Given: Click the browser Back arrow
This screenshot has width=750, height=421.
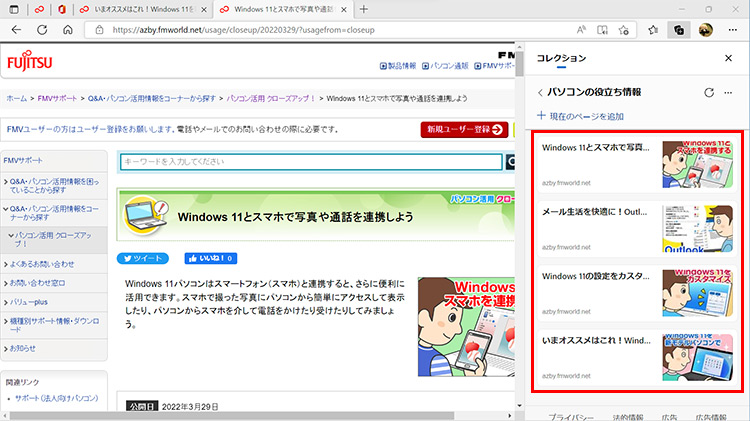Looking at the screenshot, I should tap(16, 30).
